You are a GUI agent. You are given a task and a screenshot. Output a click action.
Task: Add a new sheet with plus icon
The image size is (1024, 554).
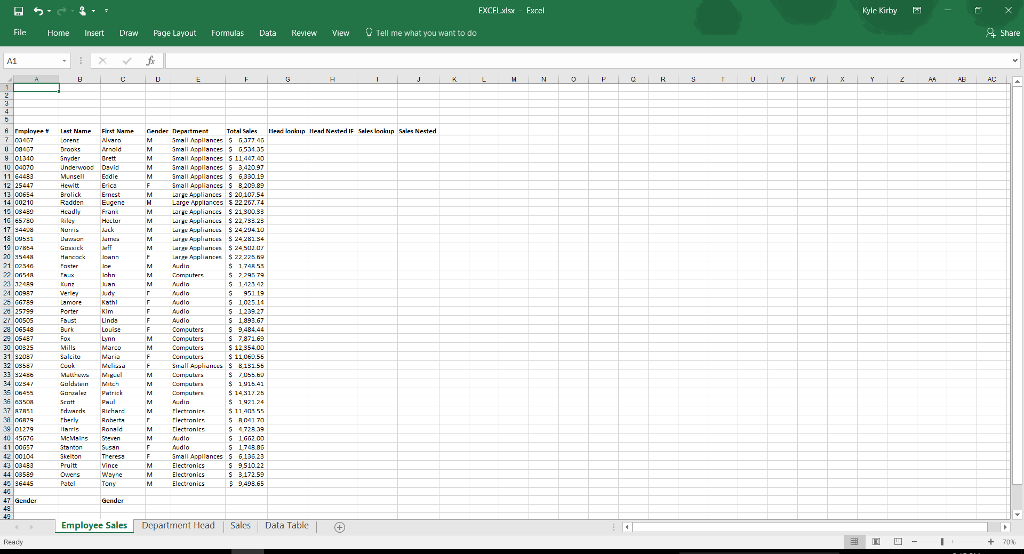click(x=339, y=527)
